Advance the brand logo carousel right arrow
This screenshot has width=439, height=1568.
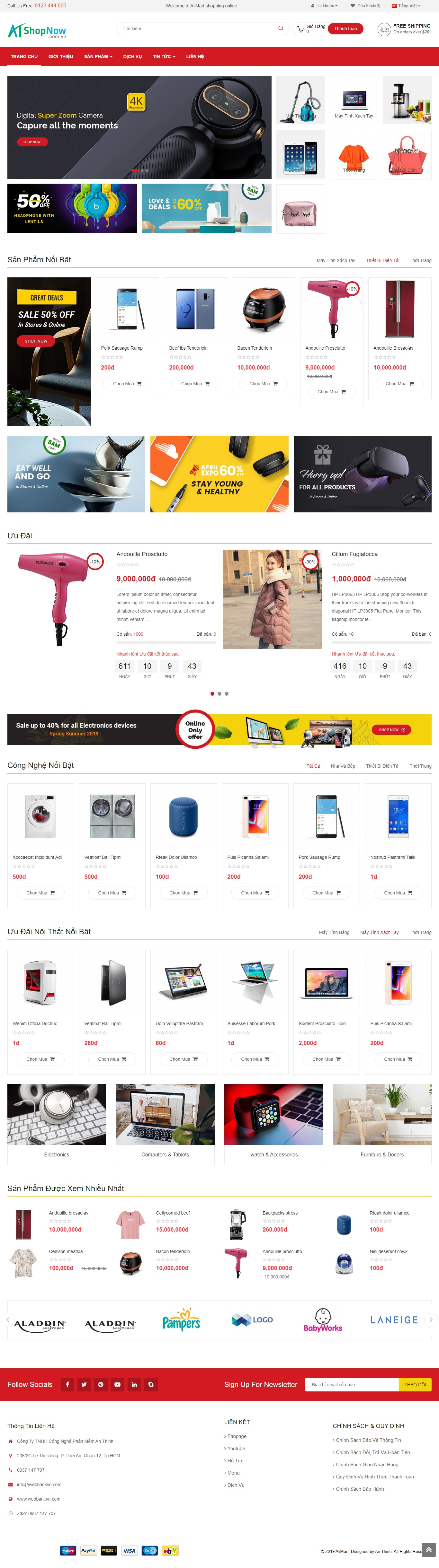[431, 1320]
